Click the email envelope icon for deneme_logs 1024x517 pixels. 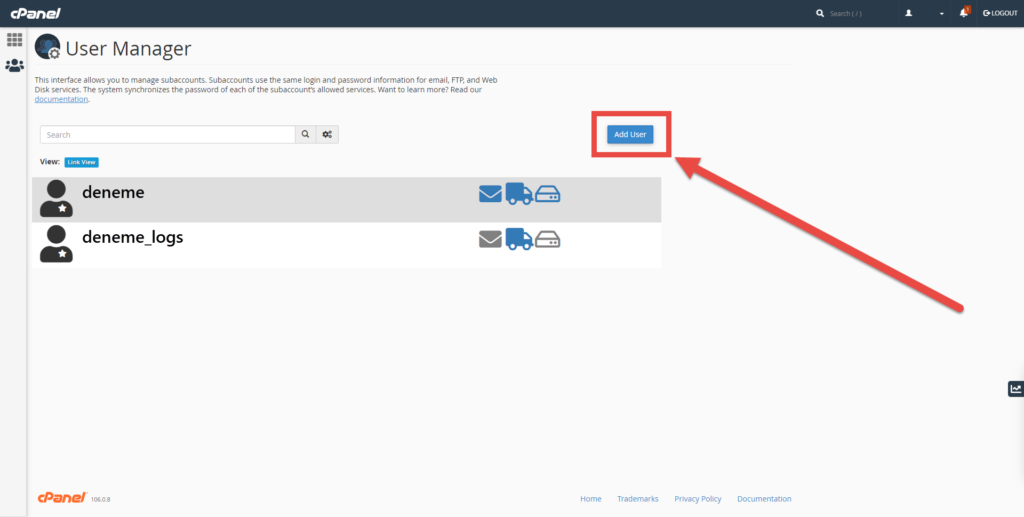point(490,239)
